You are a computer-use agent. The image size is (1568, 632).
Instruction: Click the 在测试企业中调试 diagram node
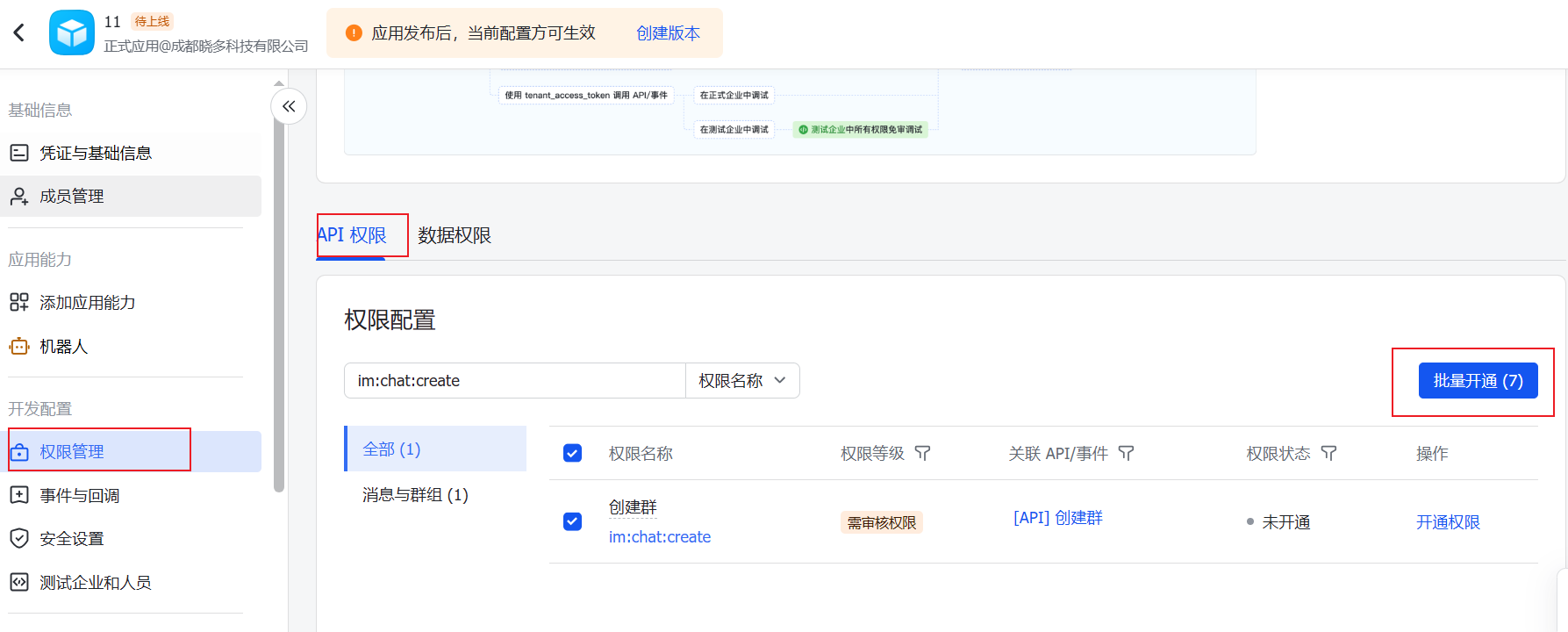734,129
